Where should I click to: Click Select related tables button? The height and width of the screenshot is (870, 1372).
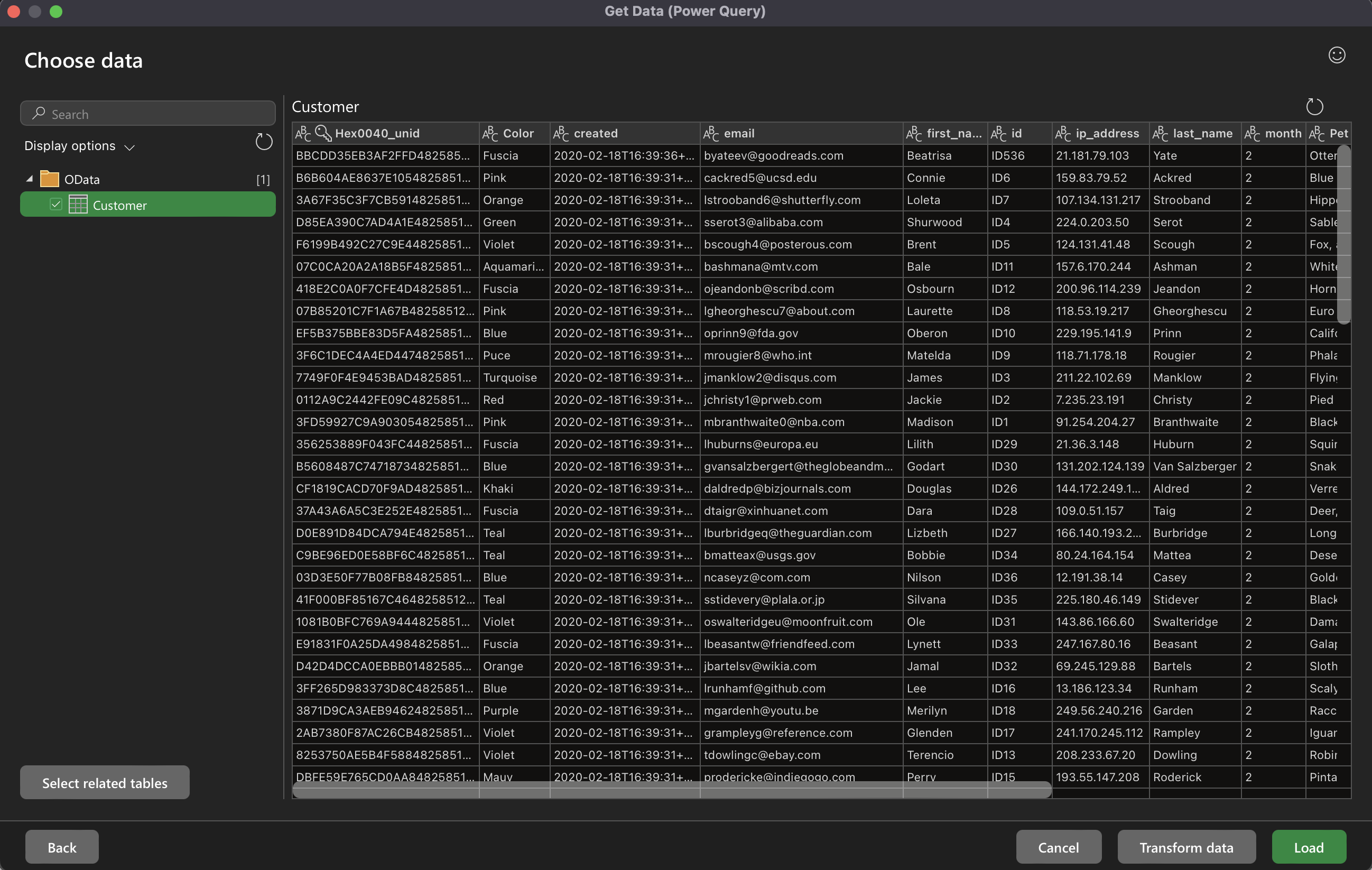[105, 782]
